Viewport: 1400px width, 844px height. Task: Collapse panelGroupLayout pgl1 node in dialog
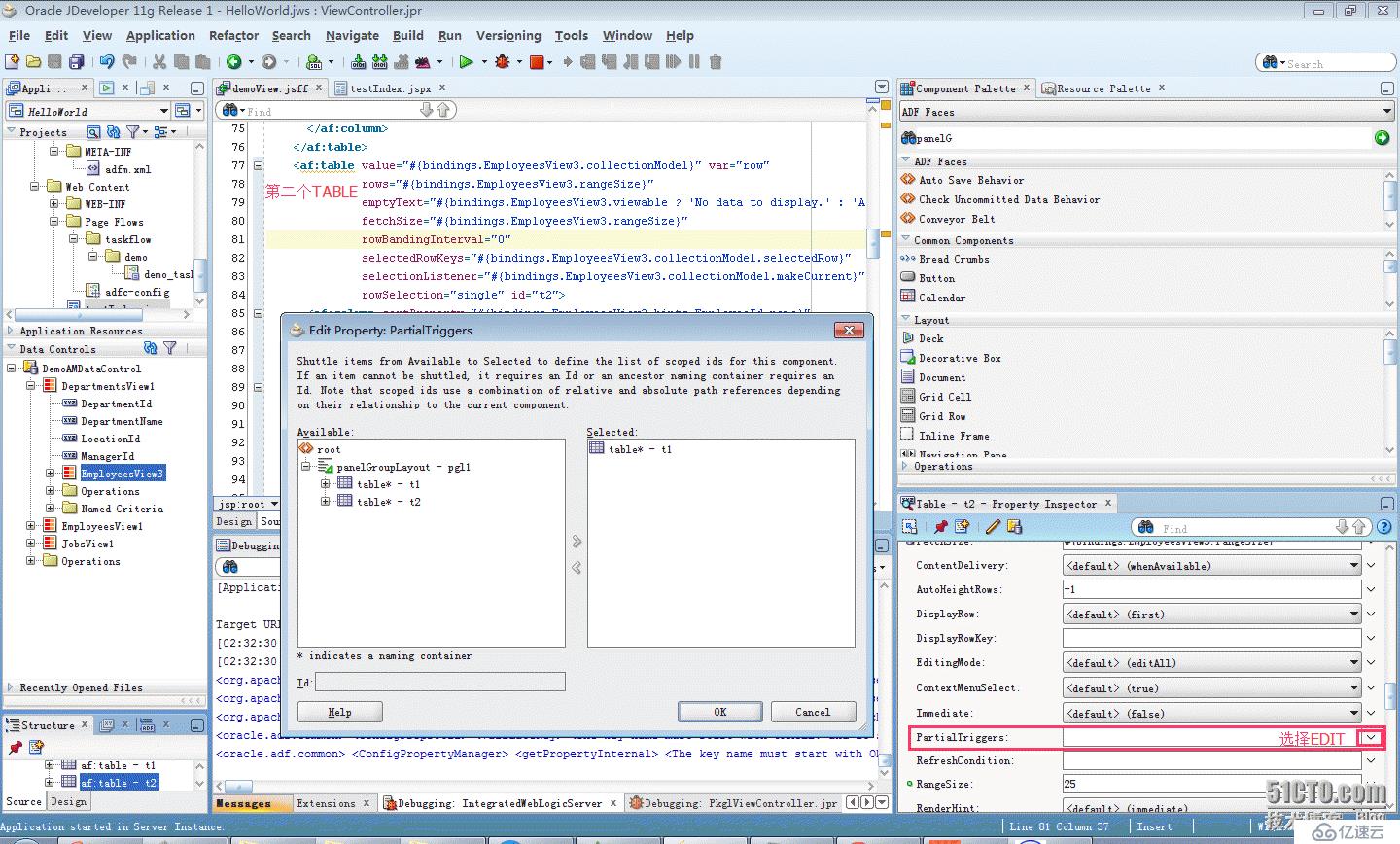click(x=306, y=467)
